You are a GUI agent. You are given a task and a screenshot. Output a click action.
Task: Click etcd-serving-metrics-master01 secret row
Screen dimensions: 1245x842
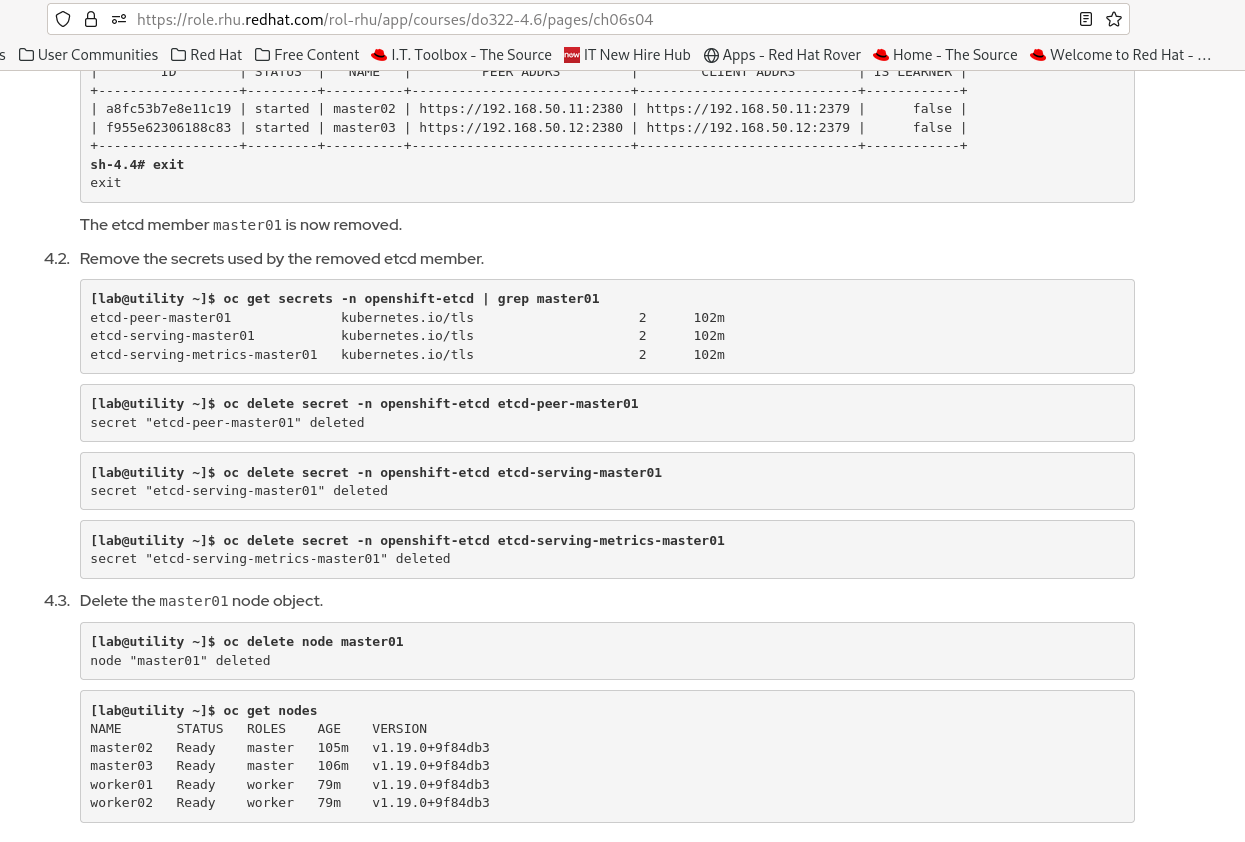407,355
